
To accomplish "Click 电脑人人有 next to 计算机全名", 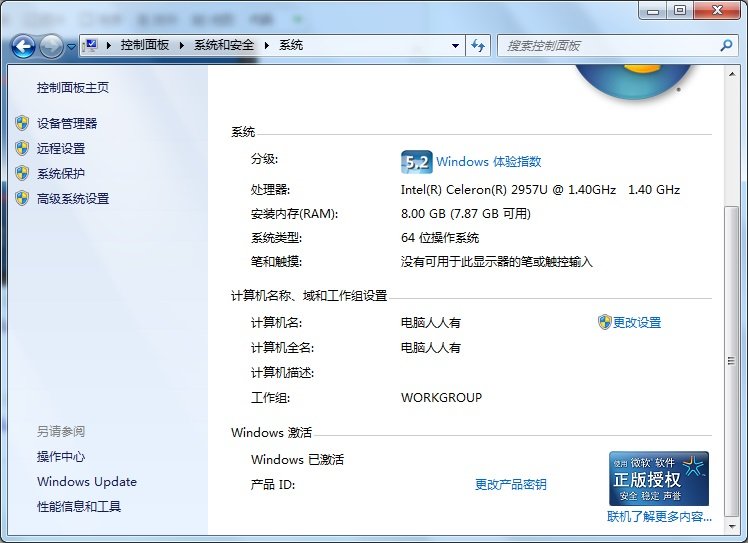I will 431,348.
